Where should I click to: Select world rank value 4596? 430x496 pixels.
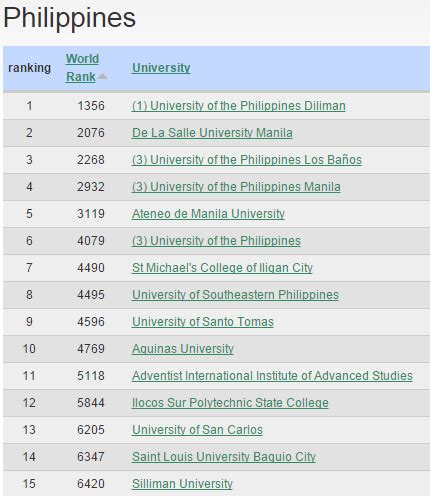coord(91,322)
